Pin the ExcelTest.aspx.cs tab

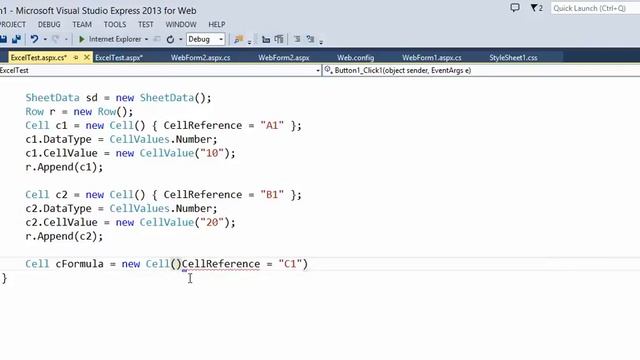tap(76, 58)
